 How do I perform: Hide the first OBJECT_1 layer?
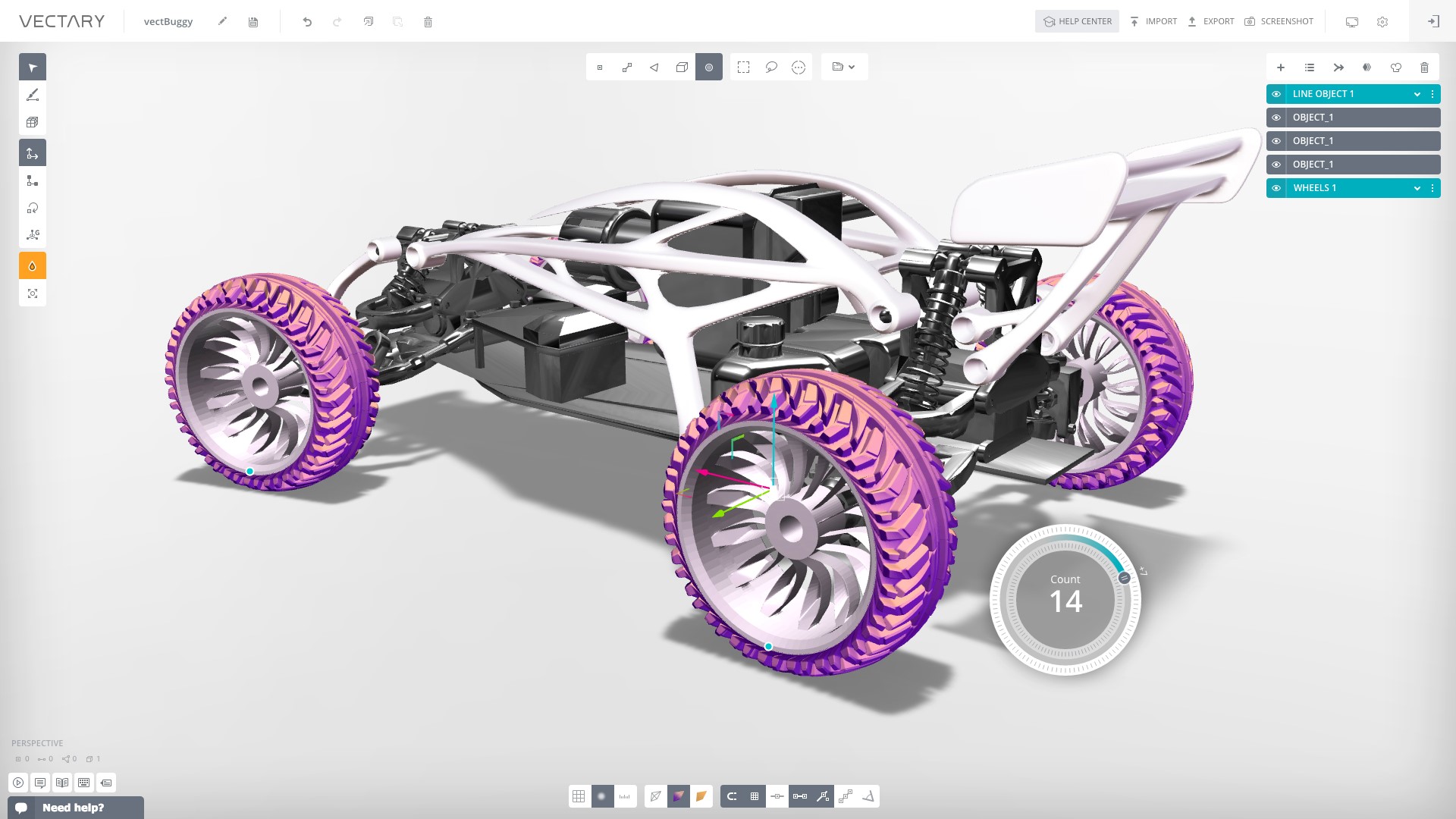point(1276,118)
